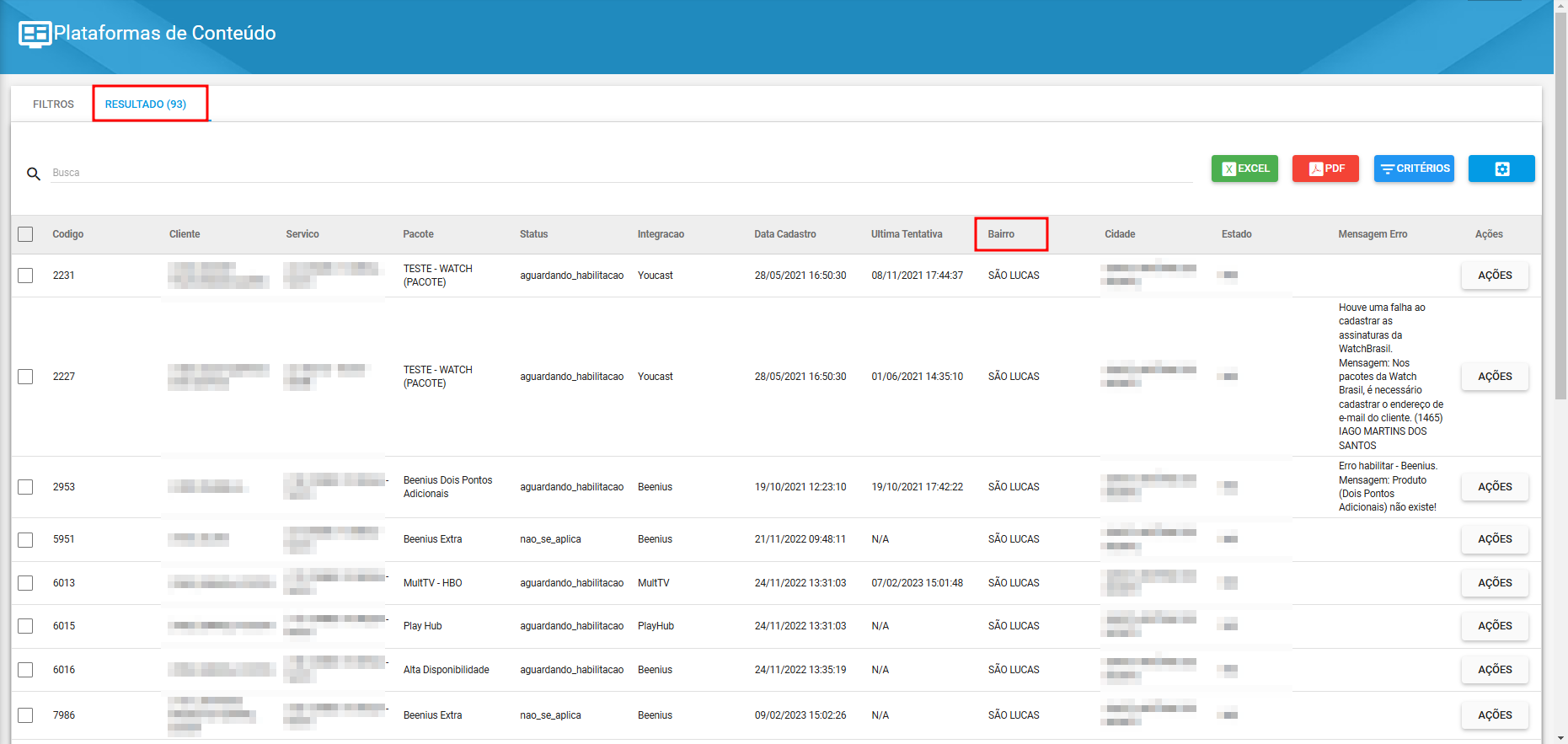Click the 'Alta Disponibilidade' pacote cell

pyautogui.click(x=446, y=670)
